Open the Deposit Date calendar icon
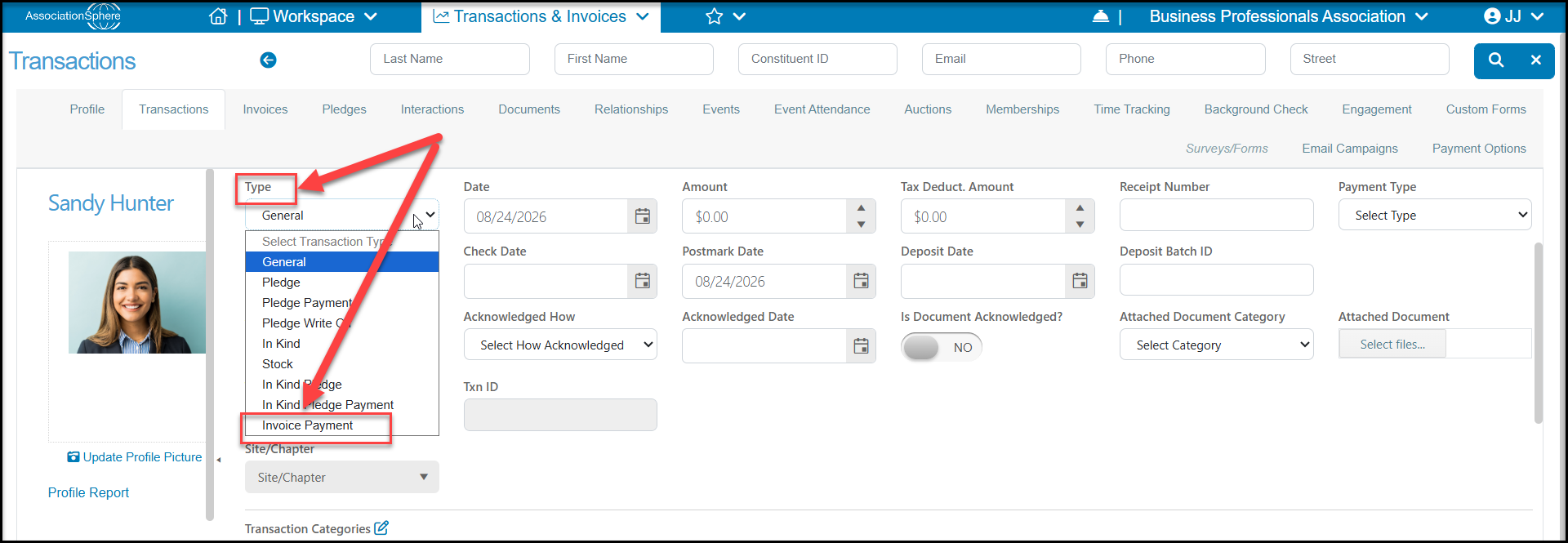The width and height of the screenshot is (1568, 543). [x=1080, y=281]
